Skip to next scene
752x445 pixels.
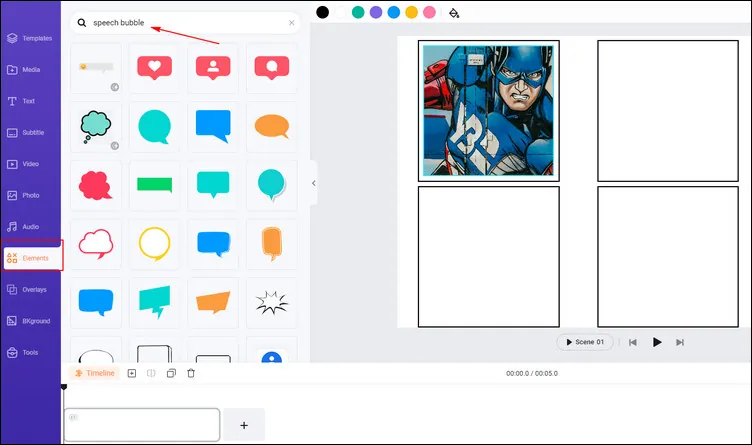pos(680,342)
